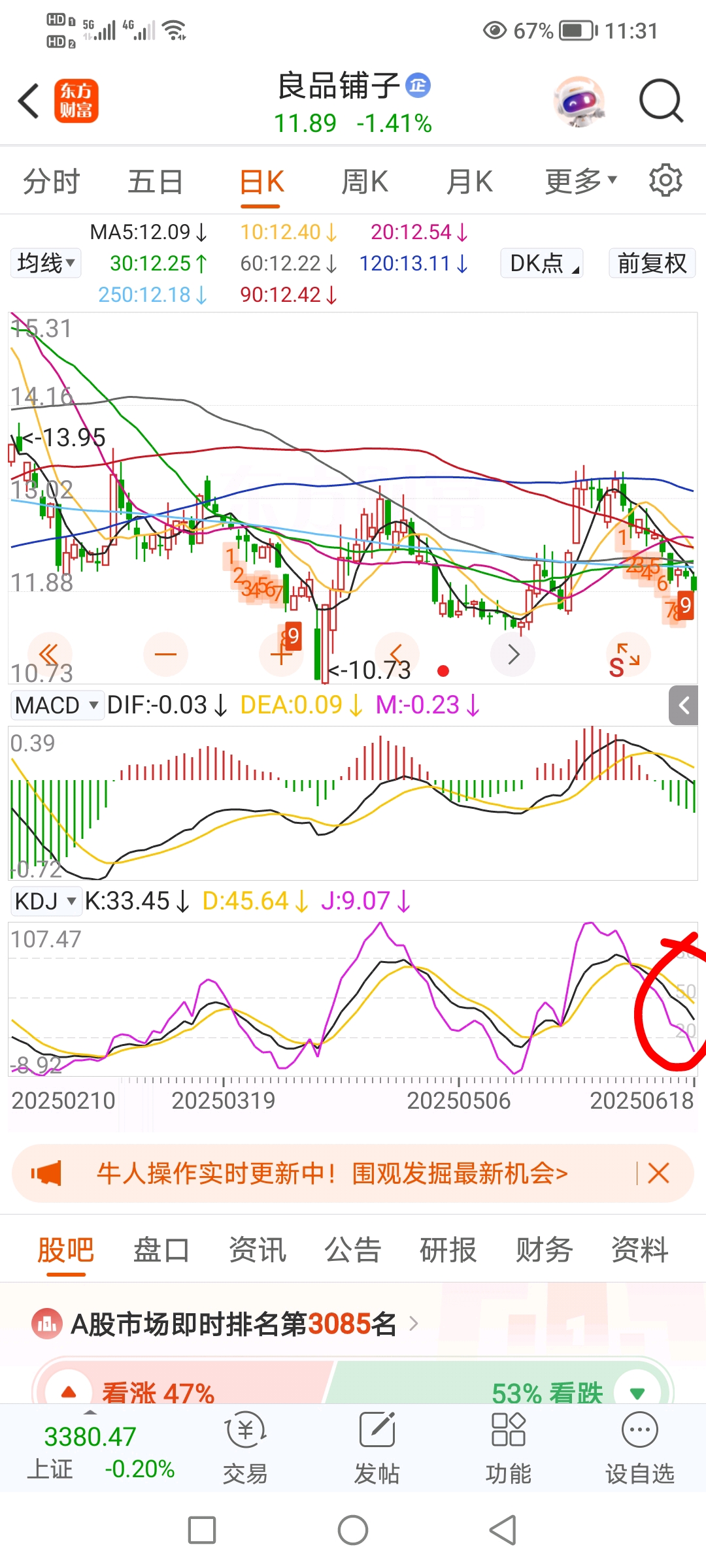
Task: Open the 交易 trade icon
Action: pos(245,1448)
